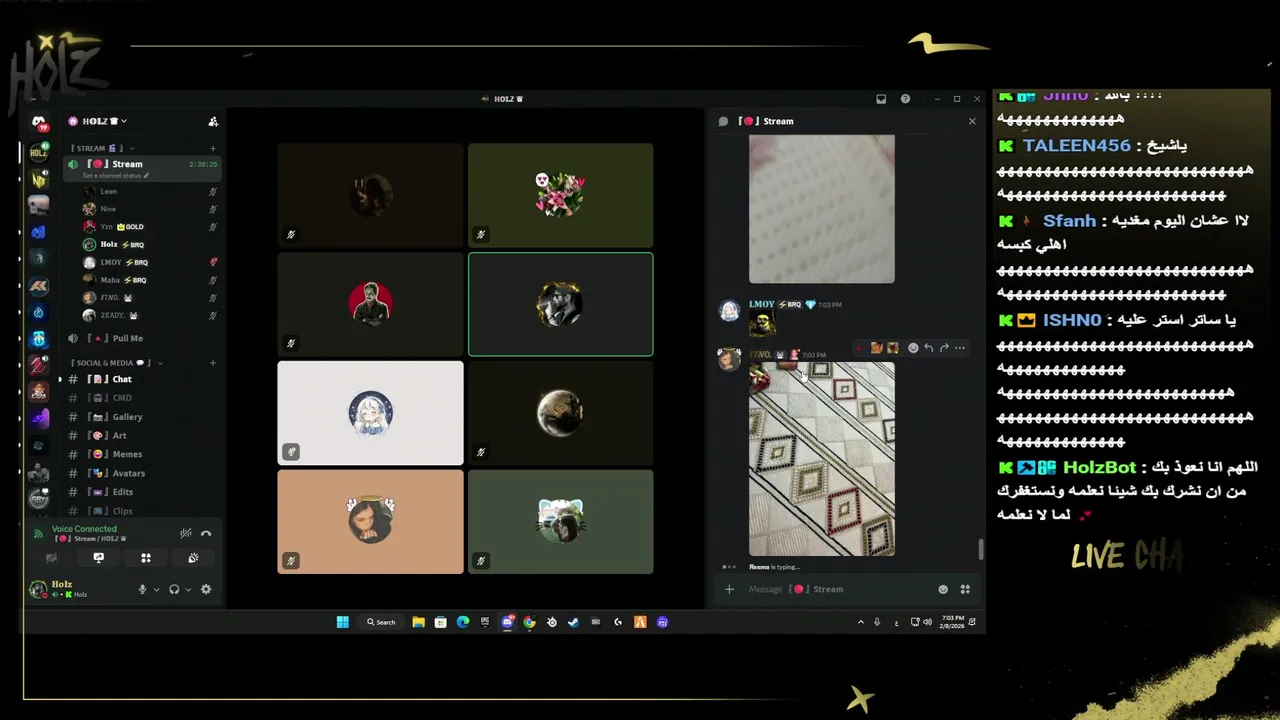The height and width of the screenshot is (720, 1280).
Task: Open the Art text channel
Action: coord(141,436)
